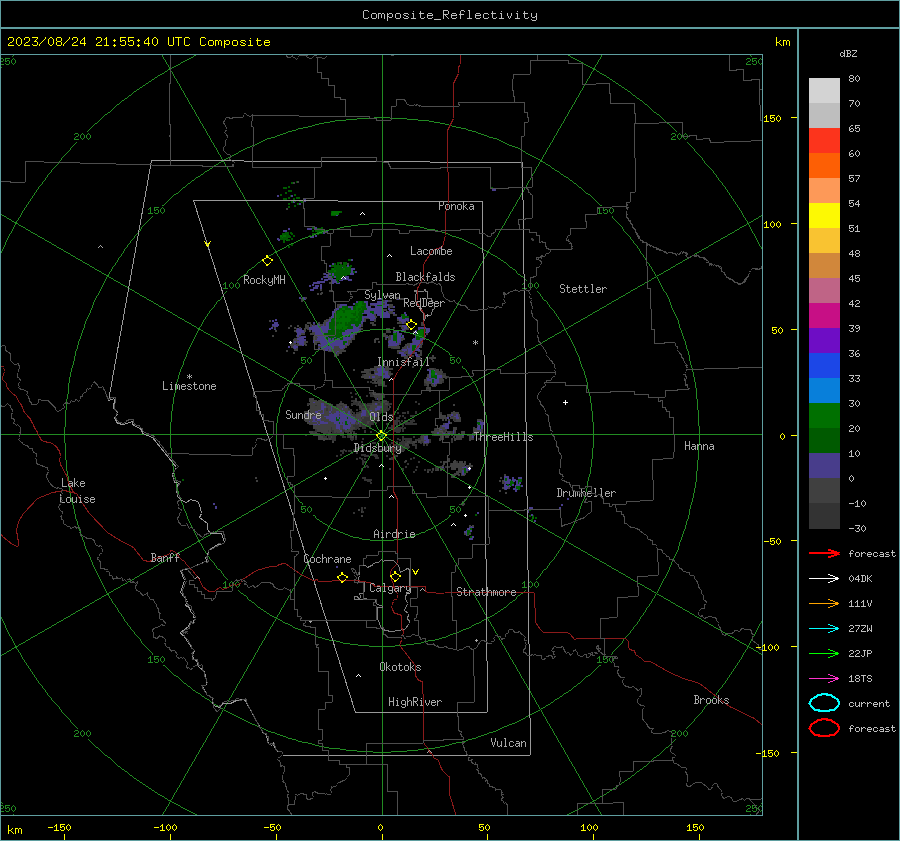The height and width of the screenshot is (841, 900).
Task: Click the yellow diamond marker near RockyMH
Action: (x=267, y=261)
